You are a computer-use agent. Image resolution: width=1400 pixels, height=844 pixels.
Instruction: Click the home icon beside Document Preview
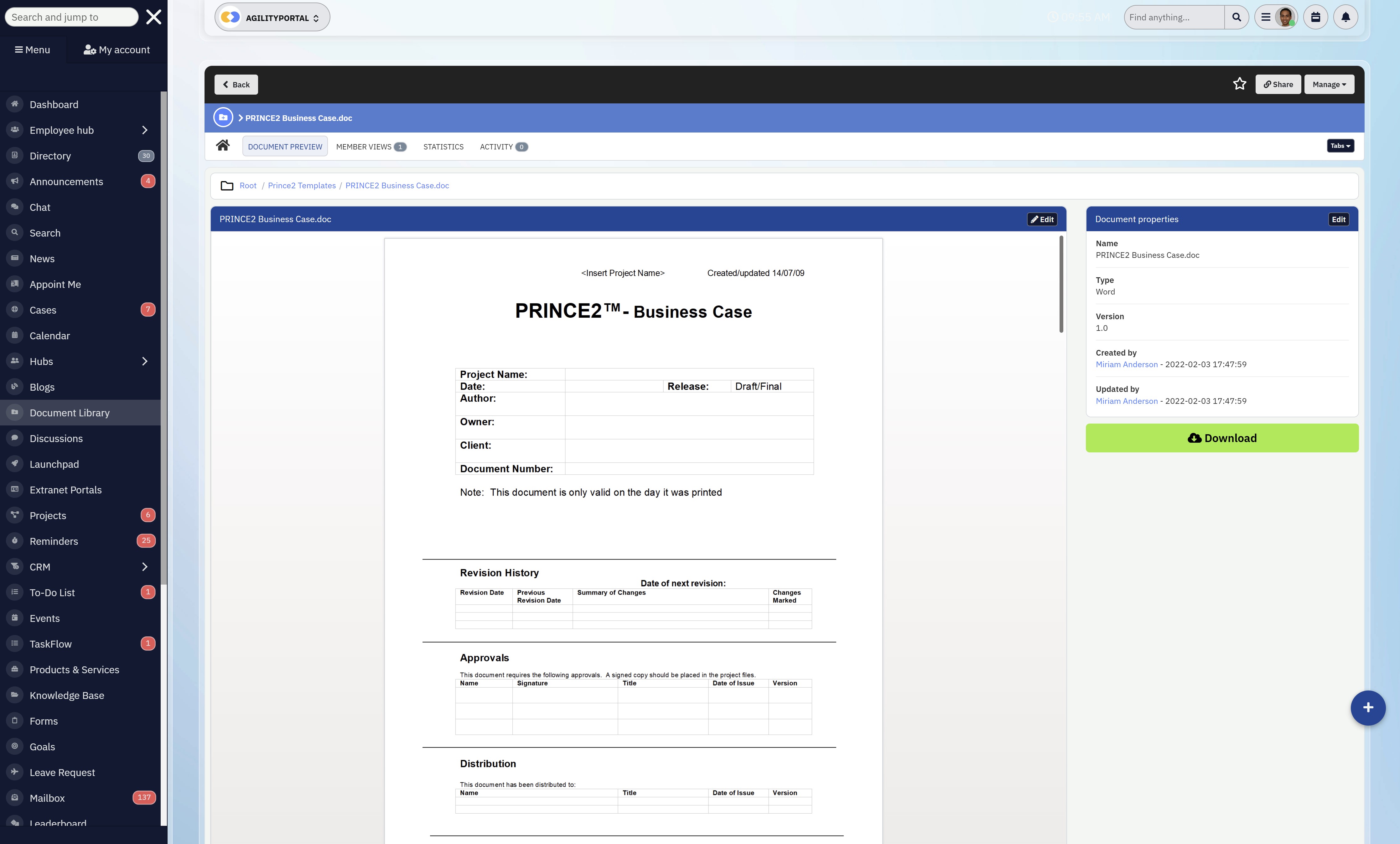(223, 146)
